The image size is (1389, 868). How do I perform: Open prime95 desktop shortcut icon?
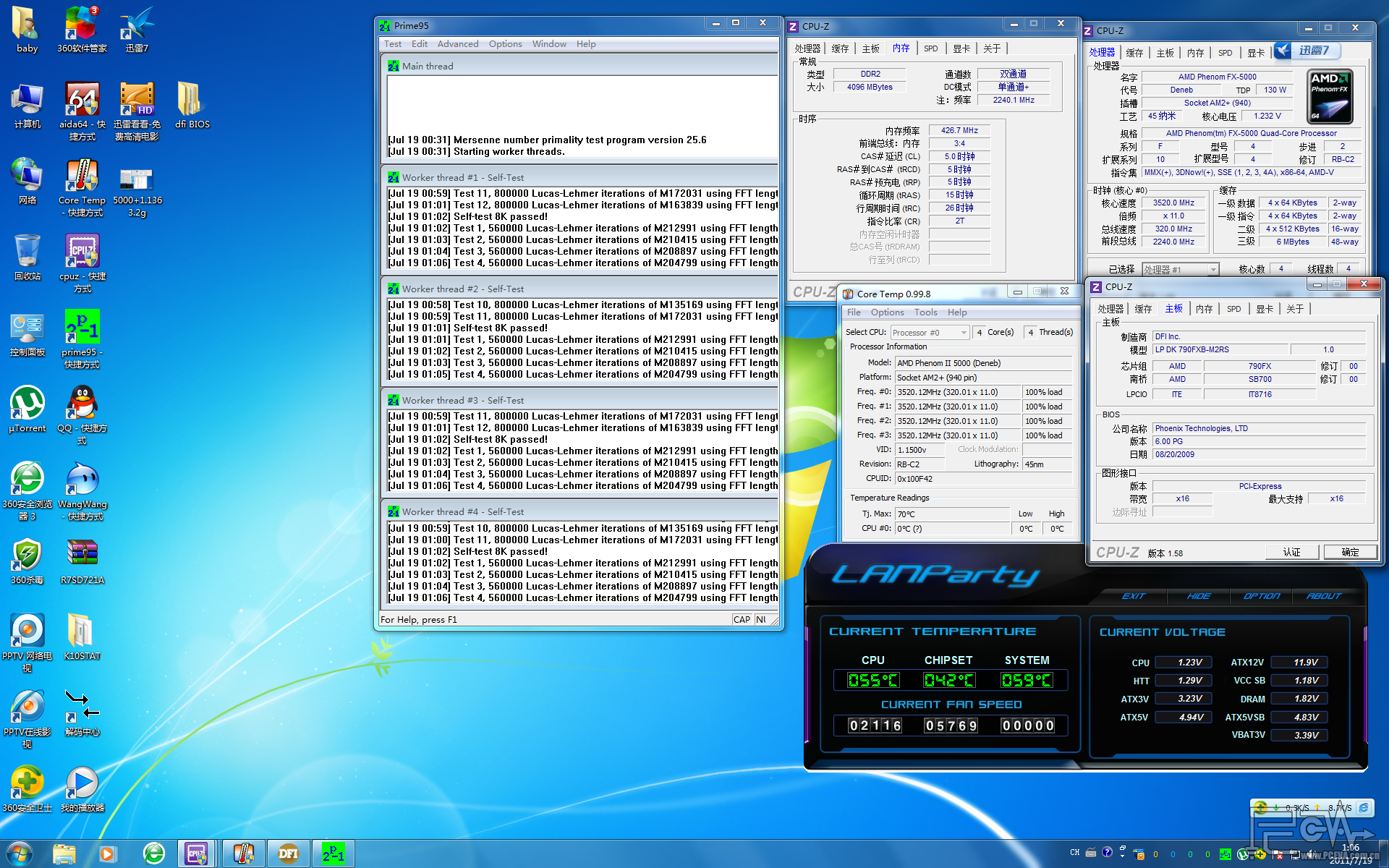point(82,339)
